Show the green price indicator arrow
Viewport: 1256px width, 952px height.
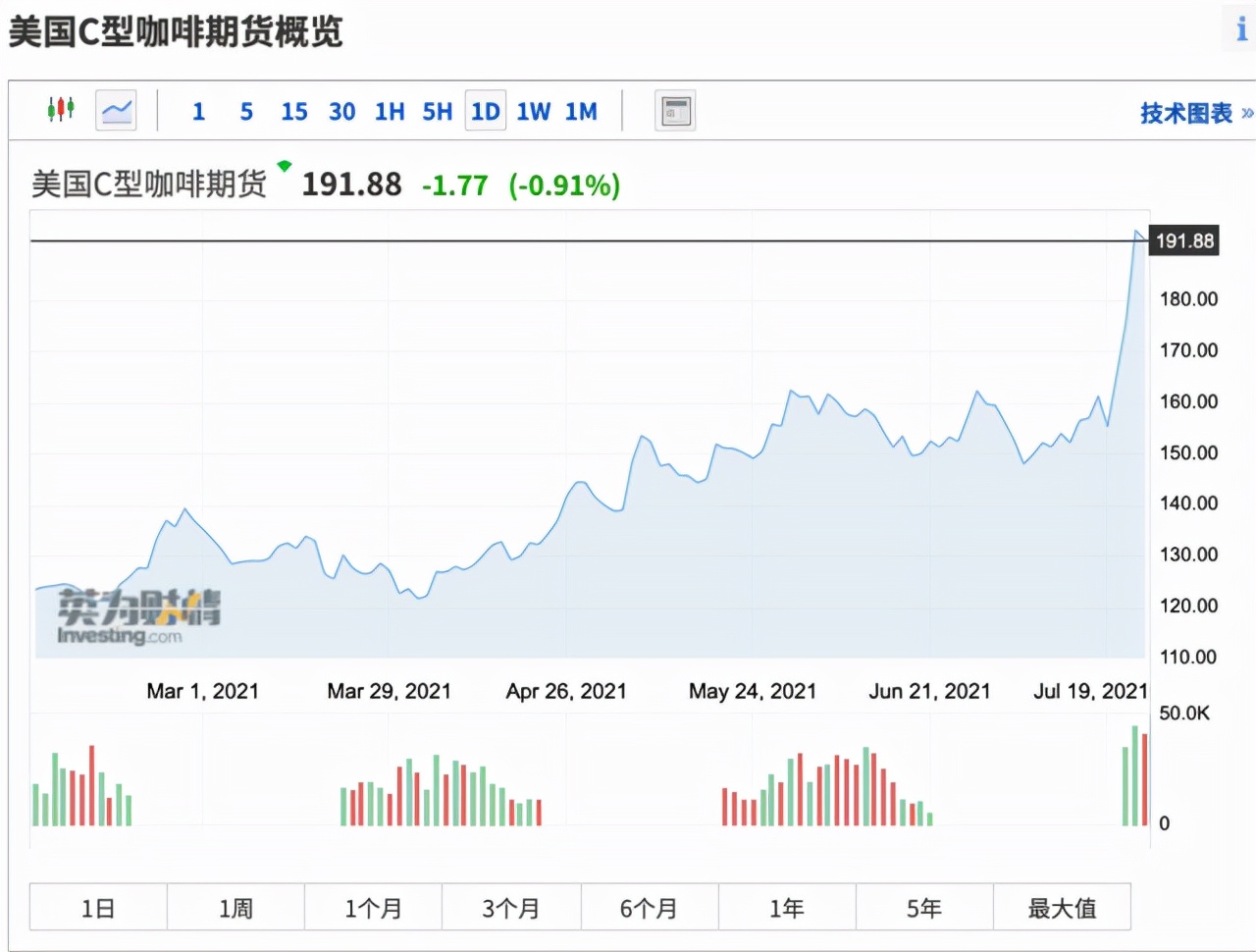283,167
